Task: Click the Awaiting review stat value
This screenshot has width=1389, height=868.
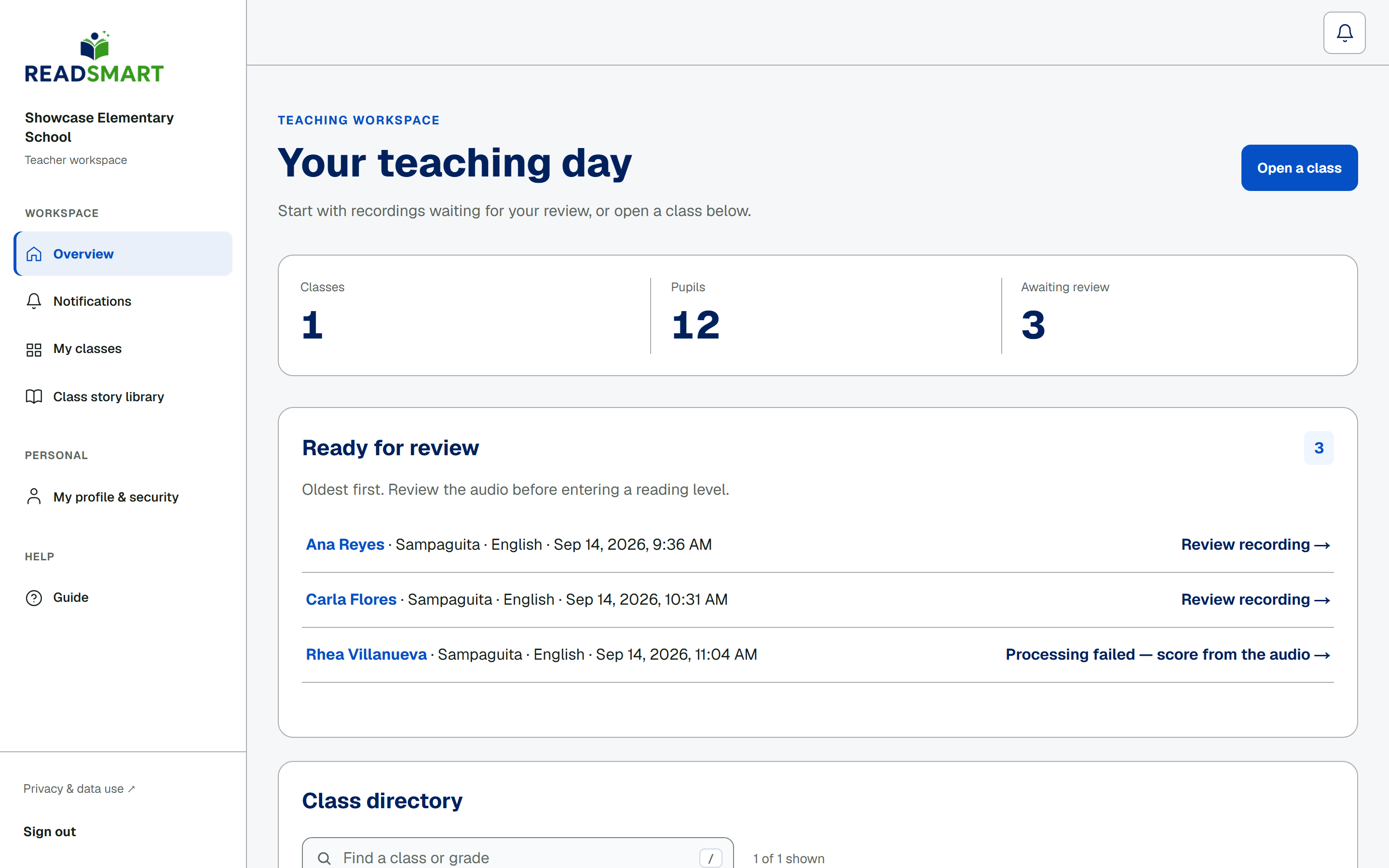Action: (1033, 325)
